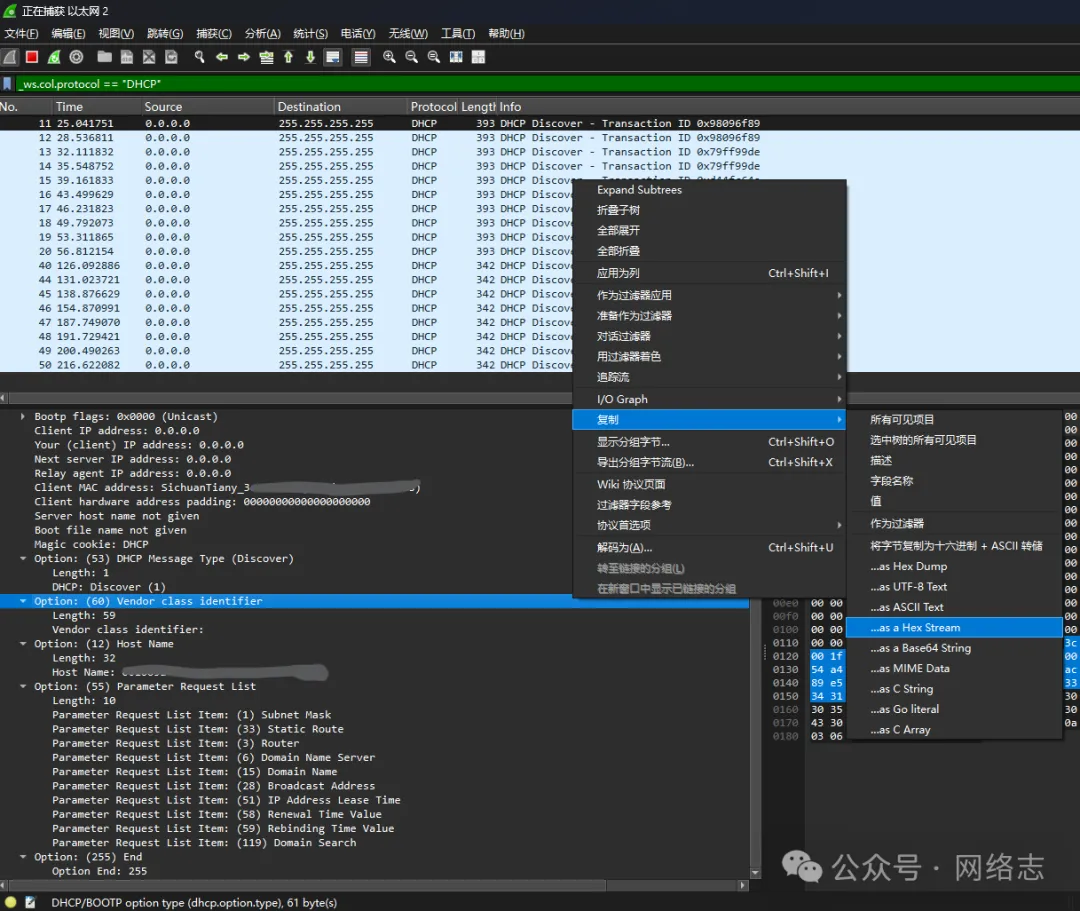Click the display filter bookmark icon

tap(8, 84)
